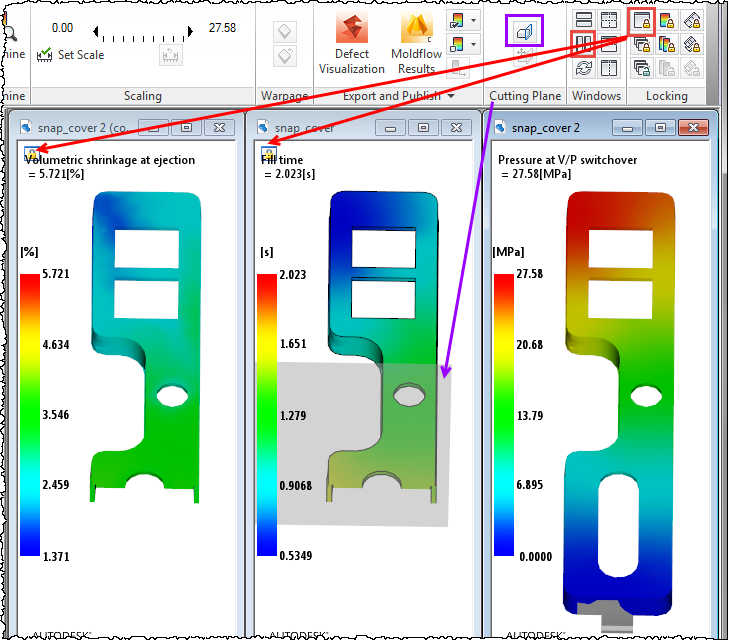Decrease scale with slider left arrow
Screen dimensions: 729x643
coord(96,31)
